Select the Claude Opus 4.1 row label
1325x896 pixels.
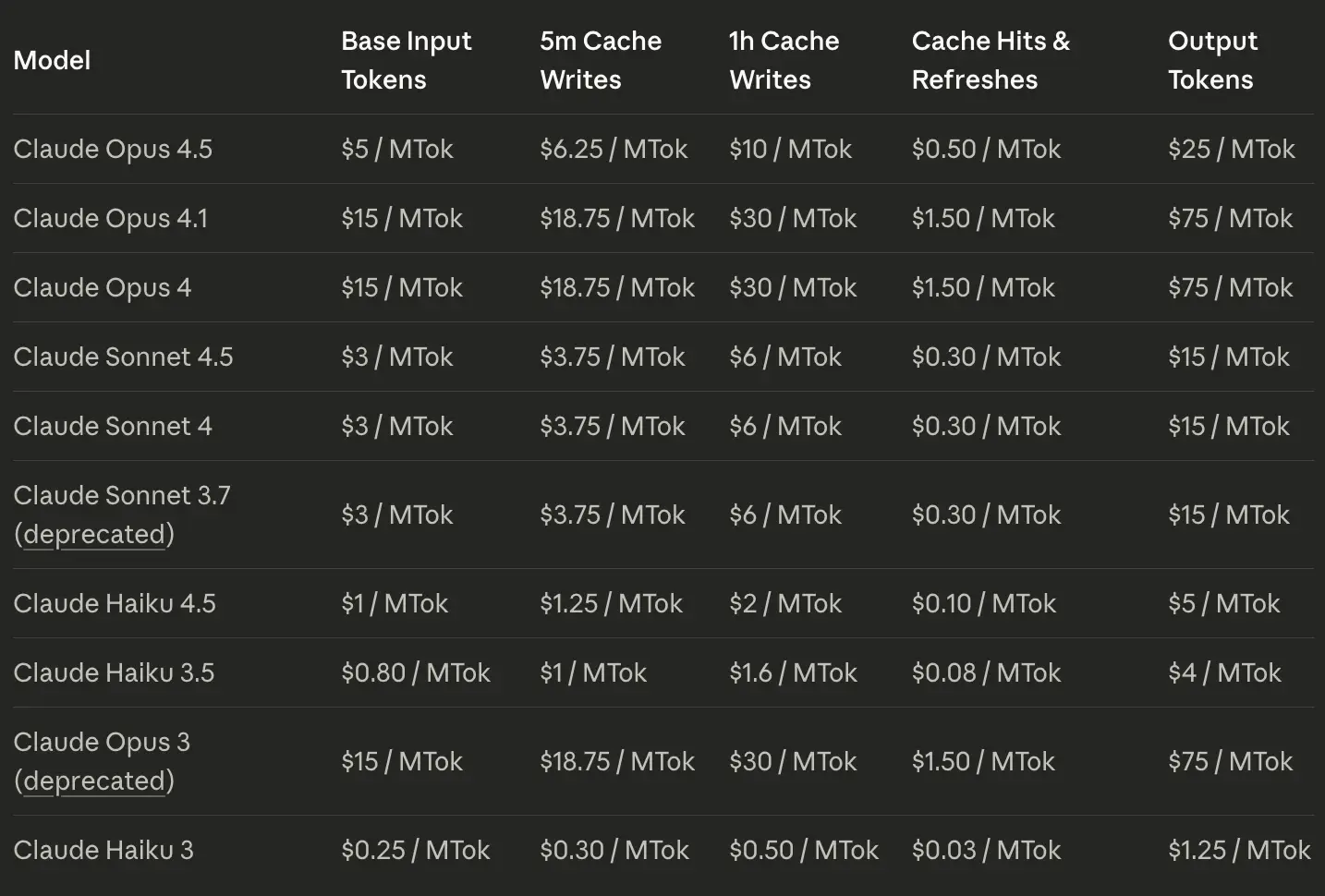111,219
